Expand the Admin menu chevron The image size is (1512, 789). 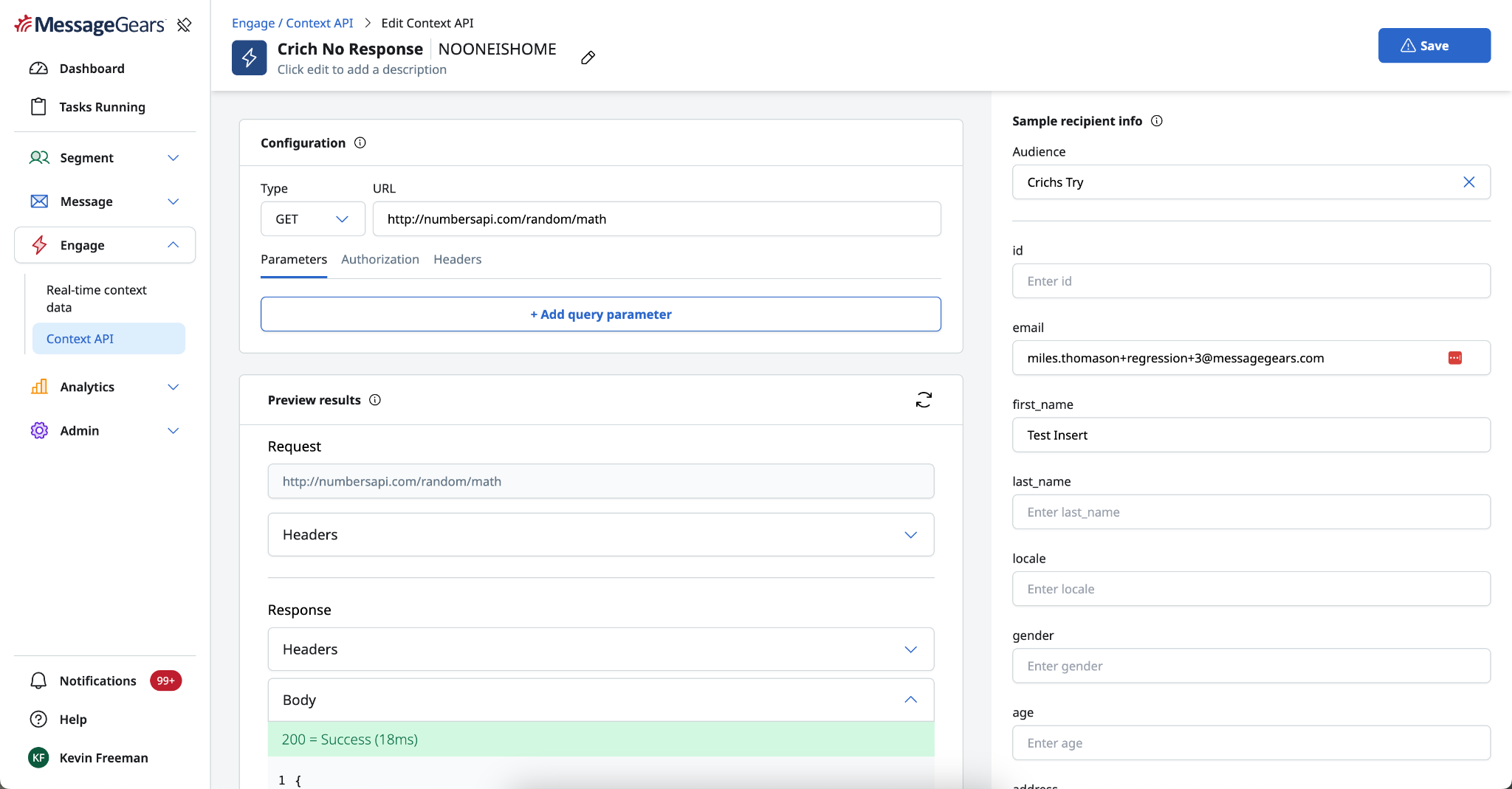pos(173,430)
